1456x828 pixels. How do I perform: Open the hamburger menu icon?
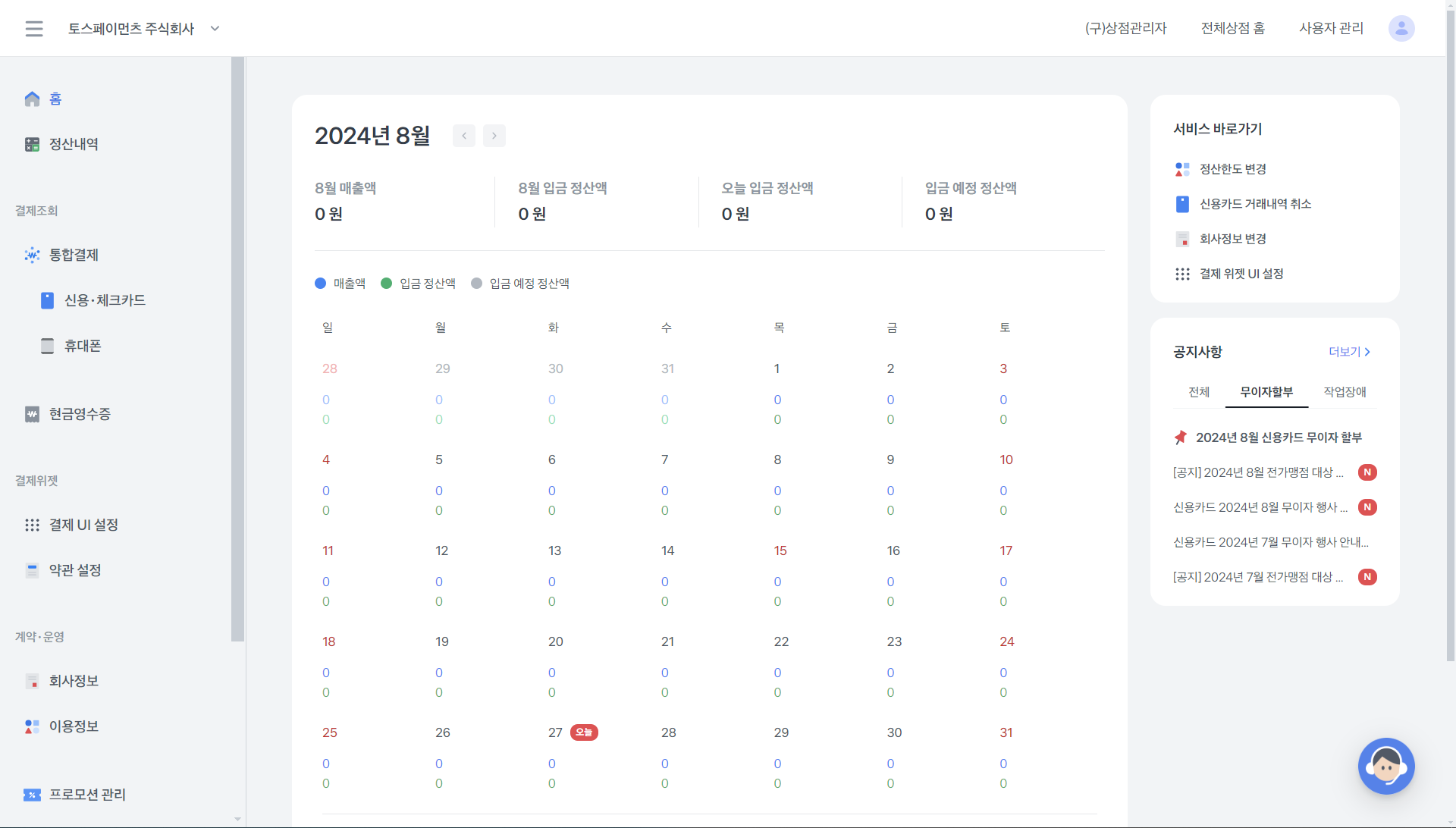click(x=34, y=29)
